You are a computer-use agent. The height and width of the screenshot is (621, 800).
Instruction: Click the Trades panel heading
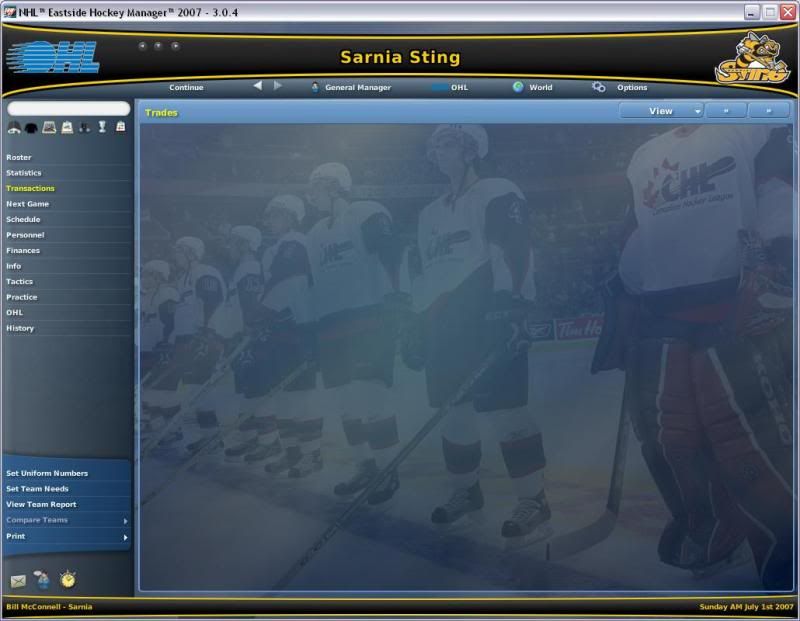(x=161, y=112)
